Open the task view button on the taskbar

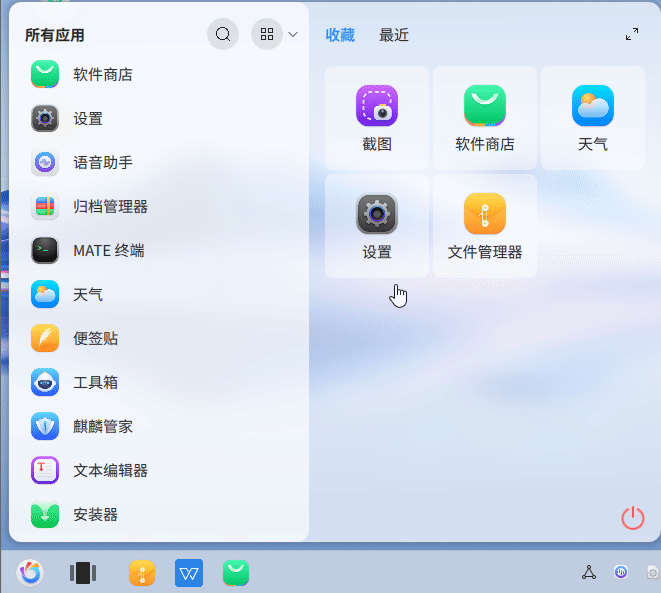(83, 573)
